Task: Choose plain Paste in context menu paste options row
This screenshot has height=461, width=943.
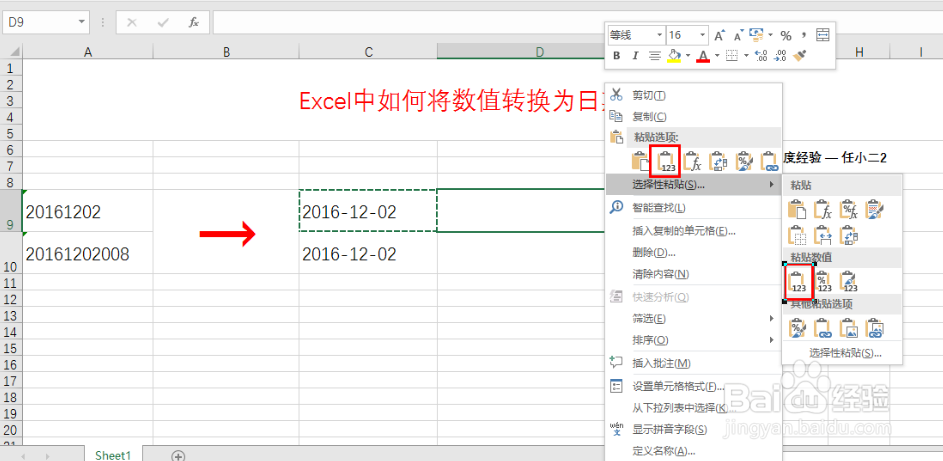Action: 641,161
